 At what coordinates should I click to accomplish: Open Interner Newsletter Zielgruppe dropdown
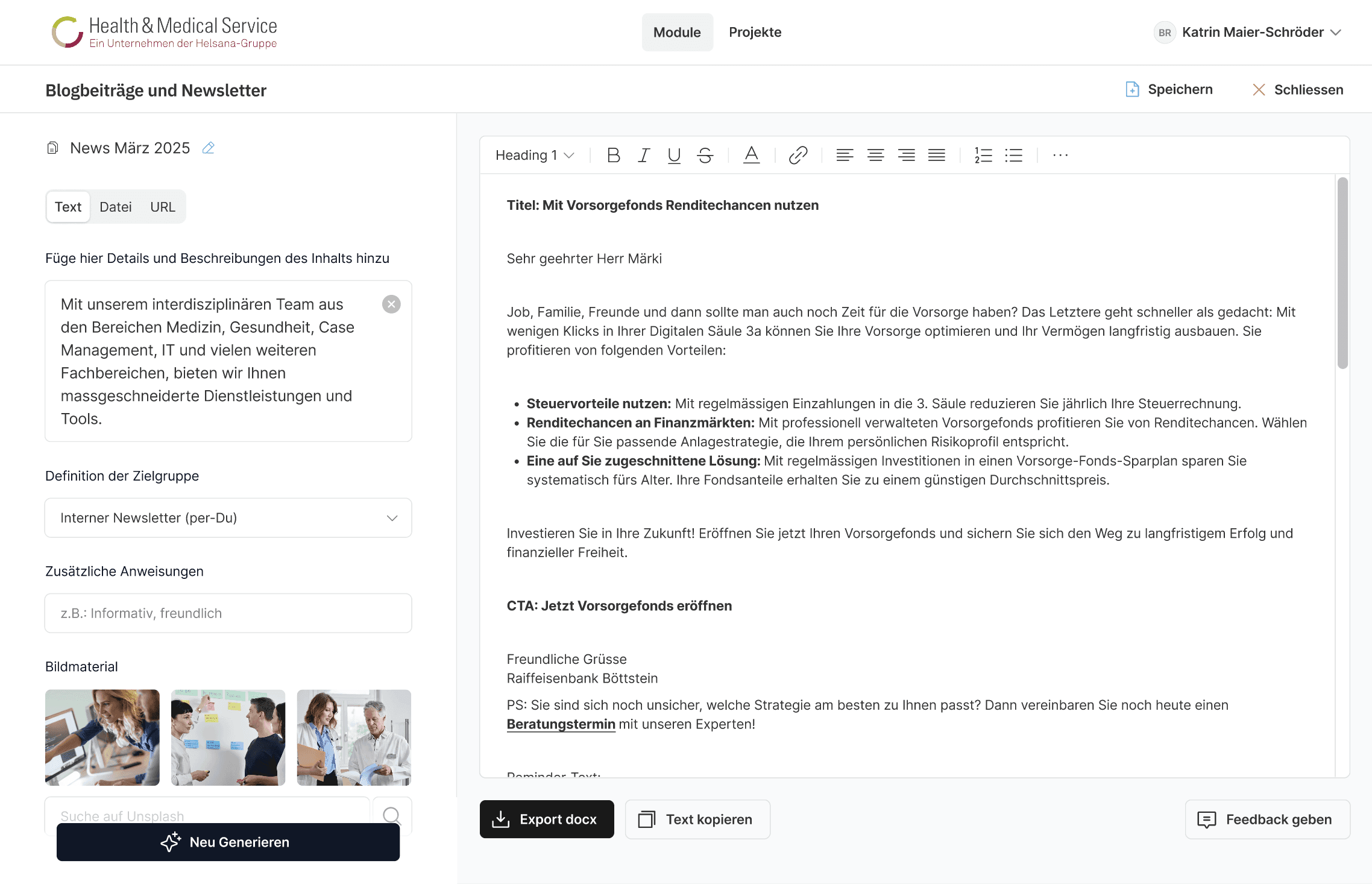click(228, 517)
